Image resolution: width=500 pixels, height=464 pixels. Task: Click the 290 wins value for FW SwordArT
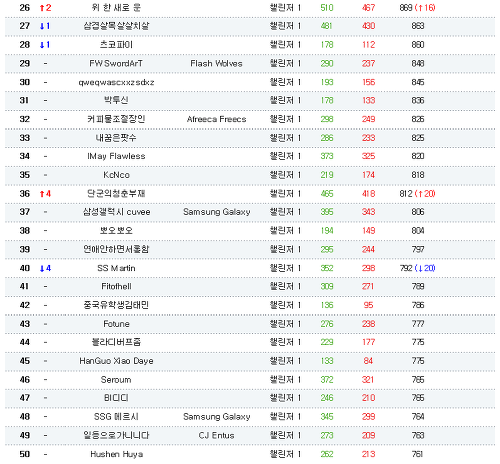tap(327, 63)
